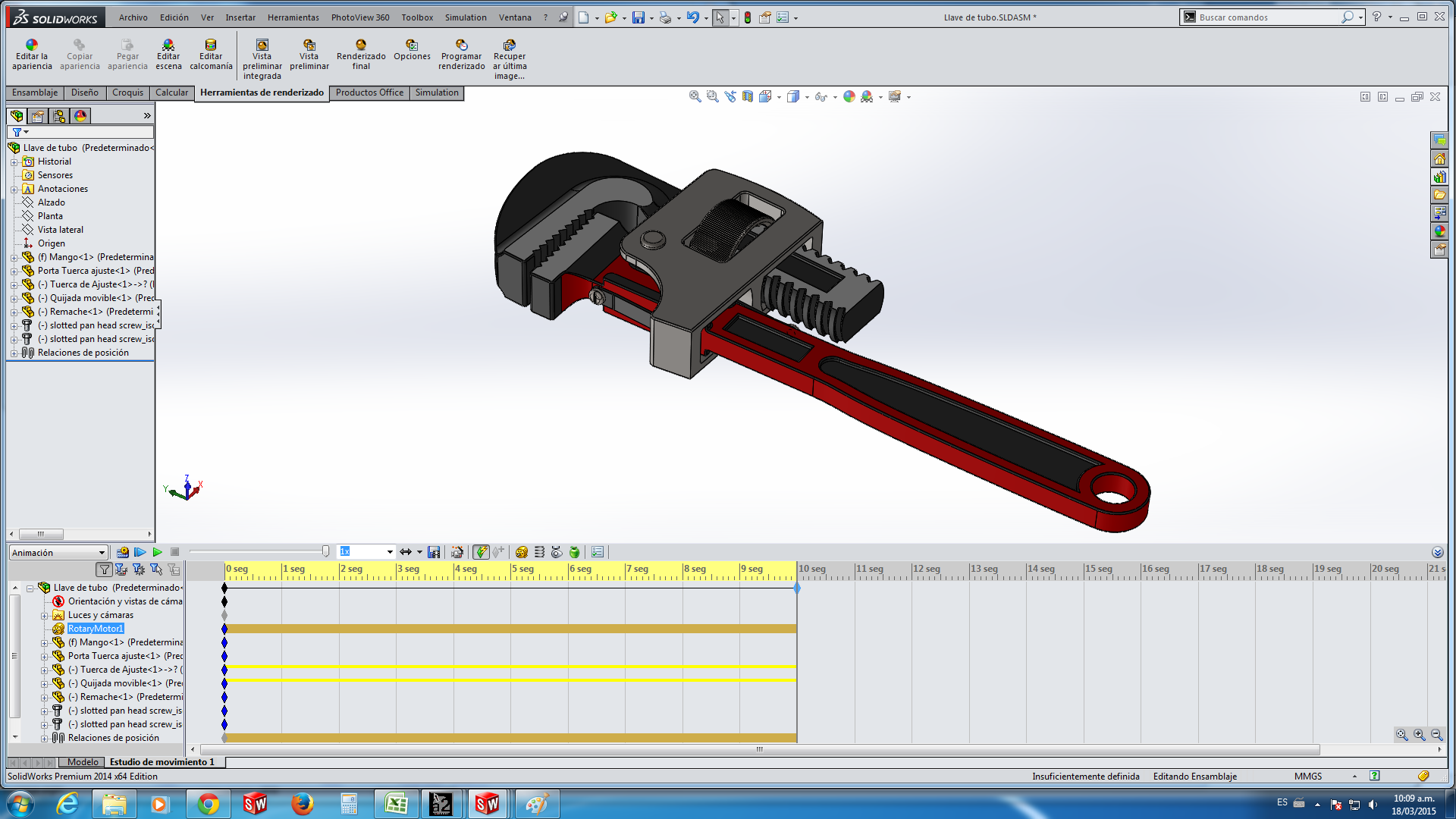Toggle the Autokey button
This screenshot has width=1456, height=819.
(481, 552)
